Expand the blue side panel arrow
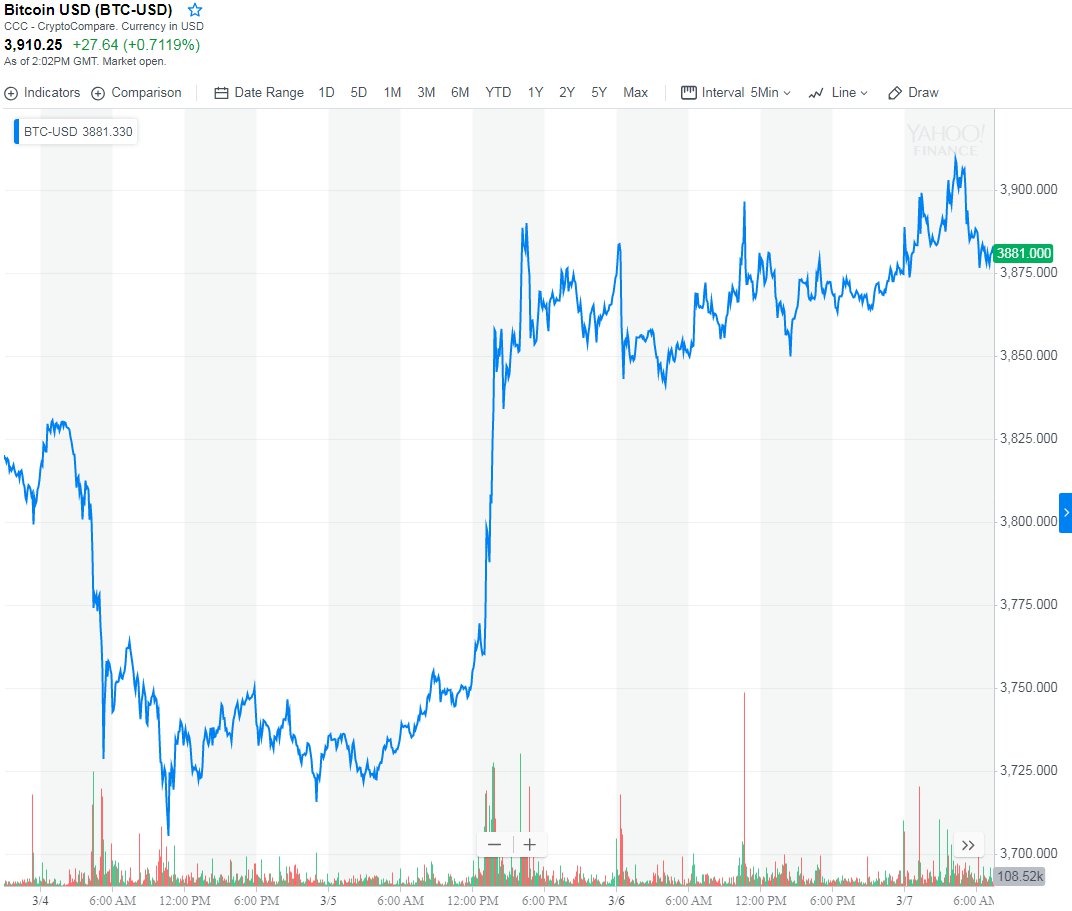This screenshot has width=1072, height=911. [x=1065, y=512]
